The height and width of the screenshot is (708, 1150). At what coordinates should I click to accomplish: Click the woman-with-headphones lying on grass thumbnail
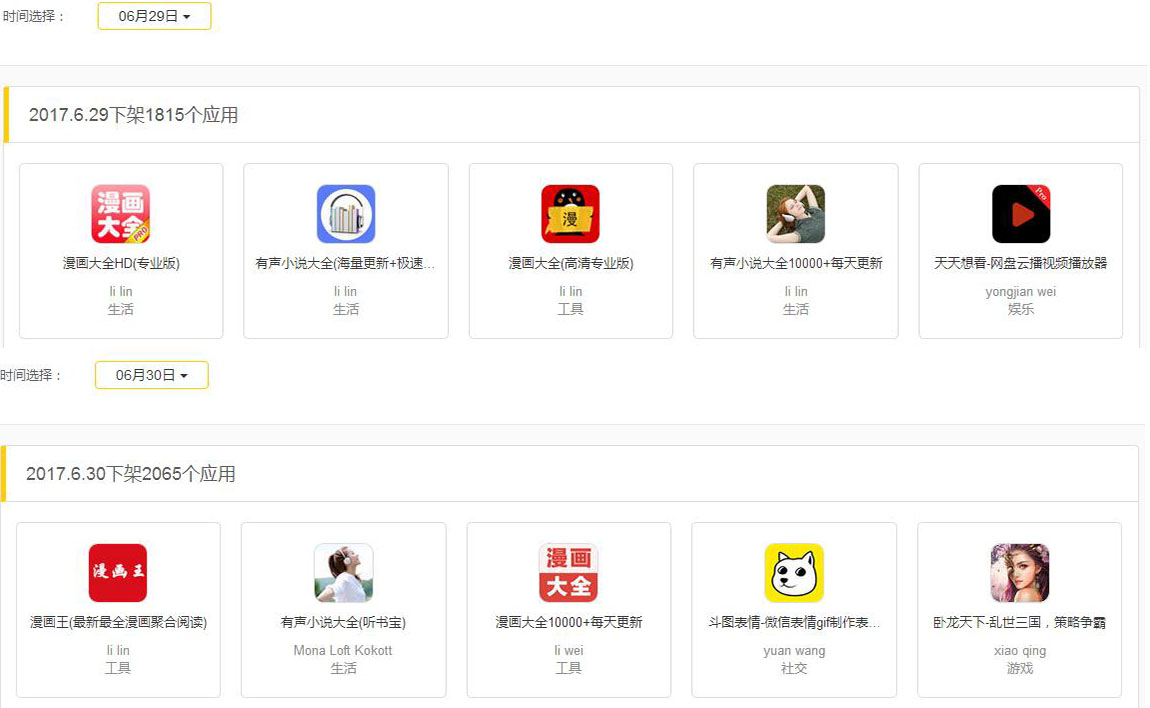pos(795,214)
